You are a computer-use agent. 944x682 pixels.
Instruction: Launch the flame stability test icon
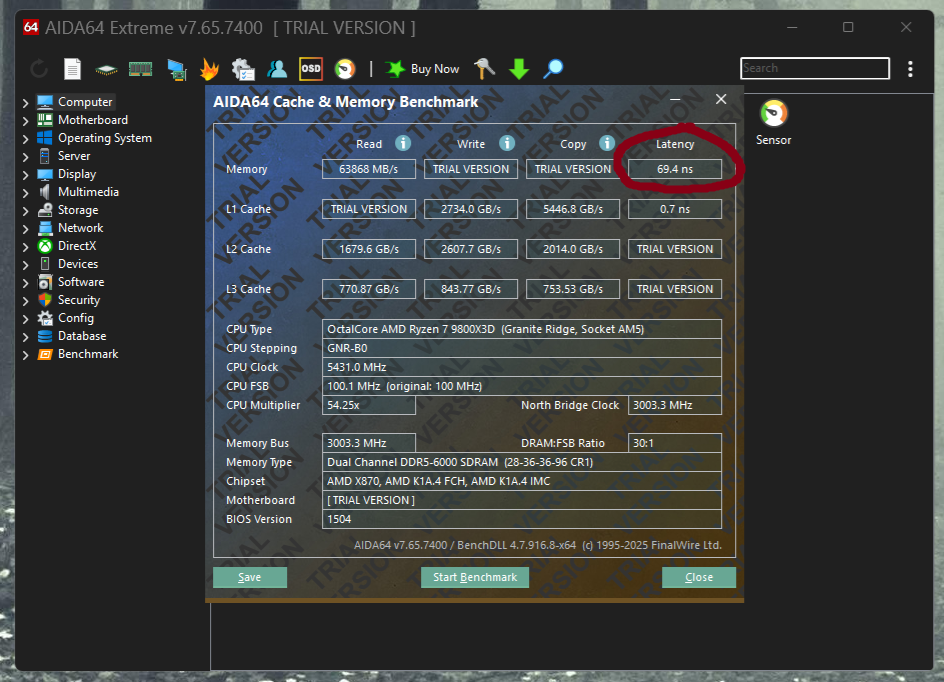pos(209,69)
